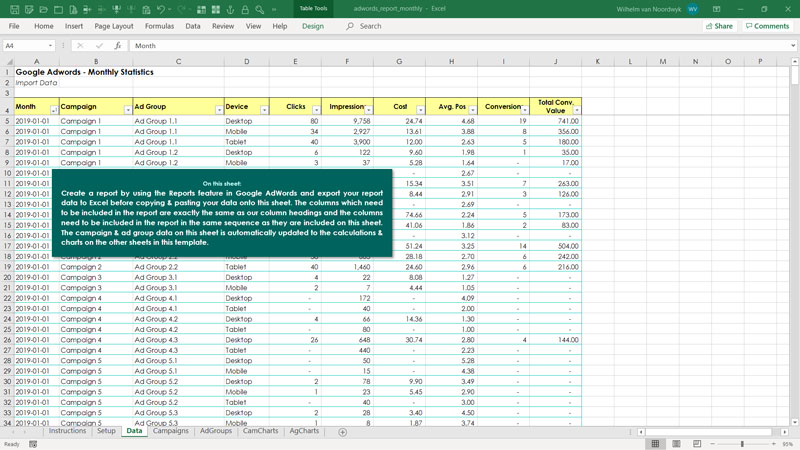The image size is (800, 450).
Task: Switch to Normal view icon in status bar
Action: pos(655,444)
